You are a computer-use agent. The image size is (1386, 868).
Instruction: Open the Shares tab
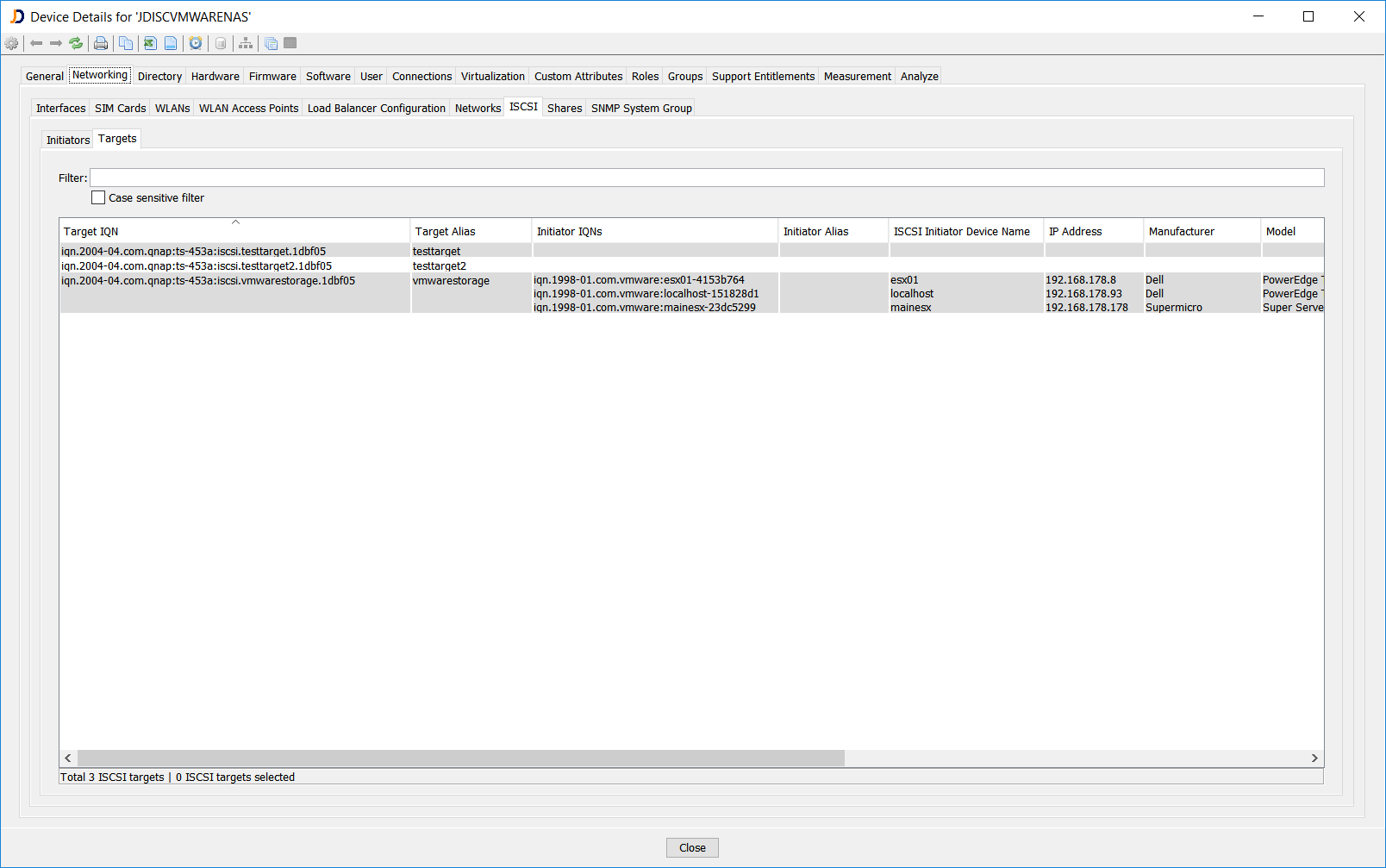pos(564,108)
